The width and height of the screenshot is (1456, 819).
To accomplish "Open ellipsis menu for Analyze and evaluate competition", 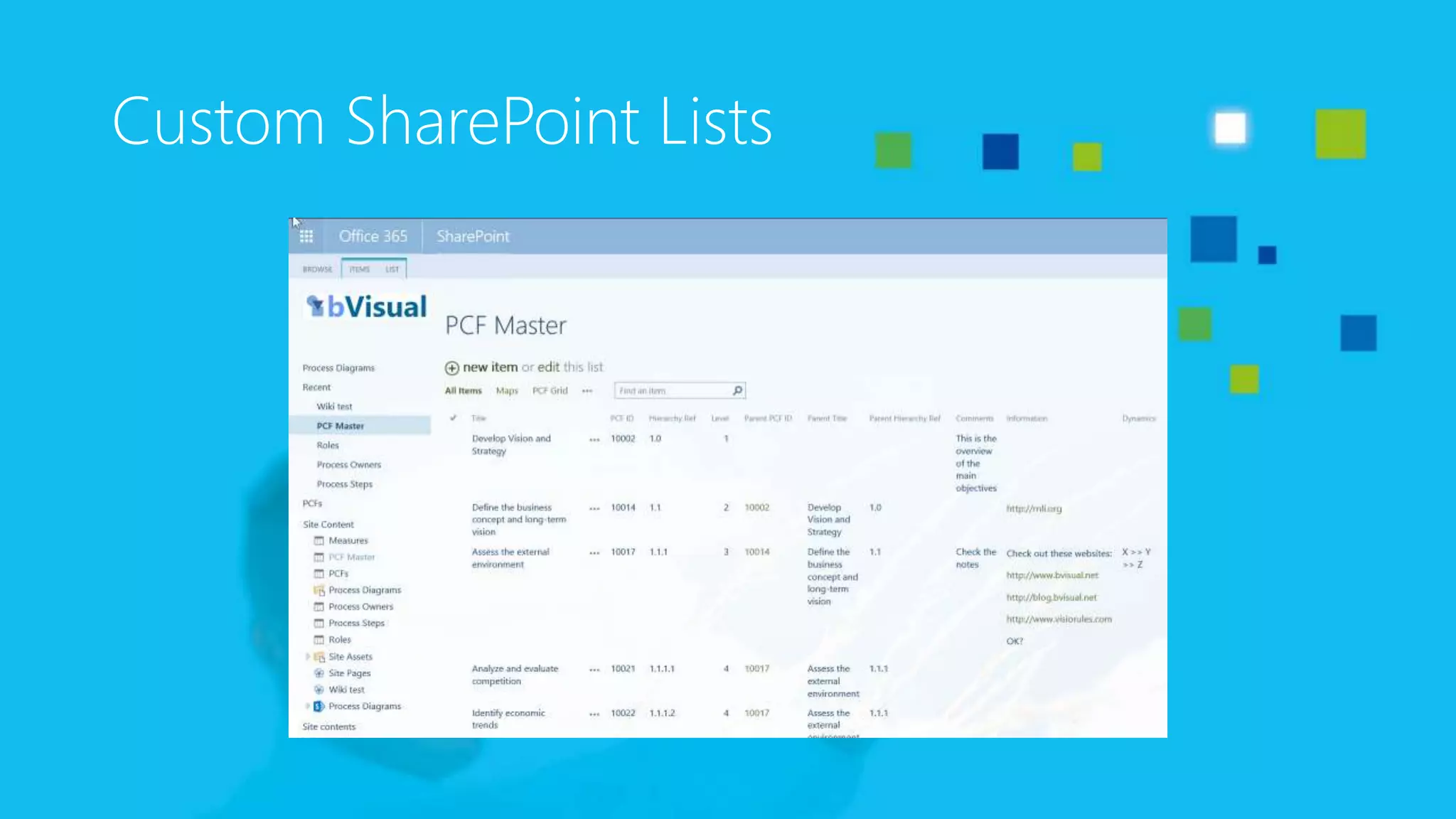I will tap(594, 670).
